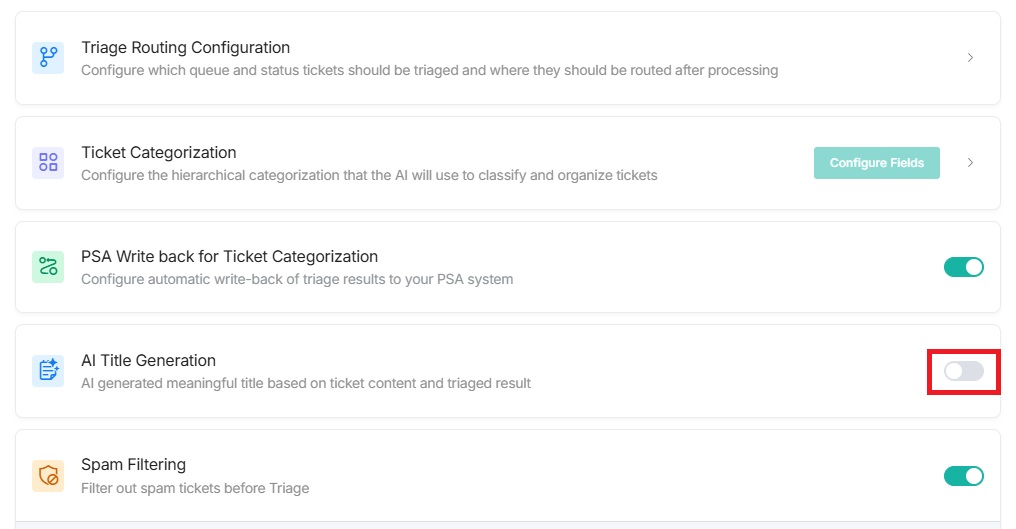Image resolution: width=1016 pixels, height=529 pixels.
Task: Click the hierarchical categorization description text
Action: click(x=369, y=175)
